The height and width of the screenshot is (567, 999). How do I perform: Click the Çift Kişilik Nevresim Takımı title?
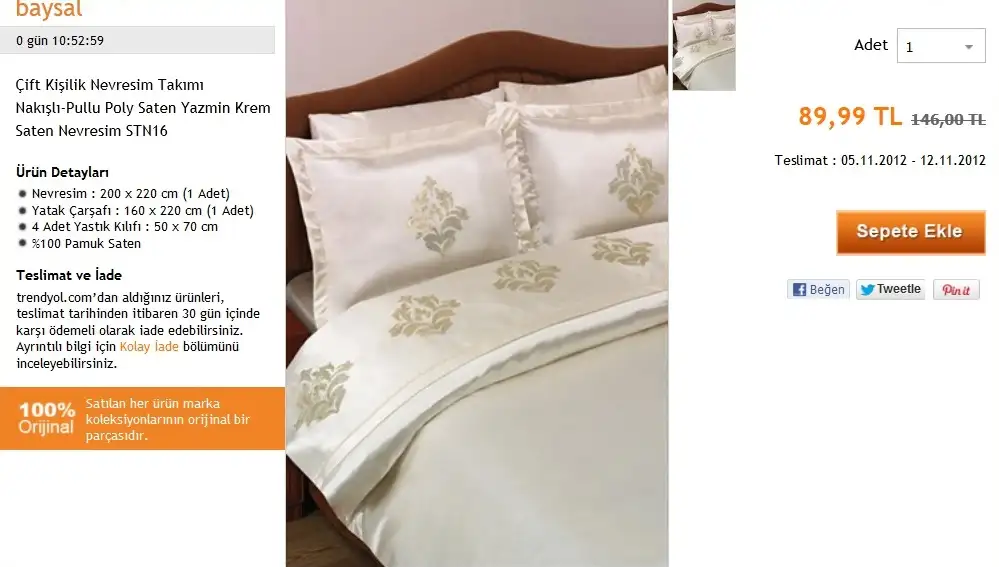click(110, 85)
